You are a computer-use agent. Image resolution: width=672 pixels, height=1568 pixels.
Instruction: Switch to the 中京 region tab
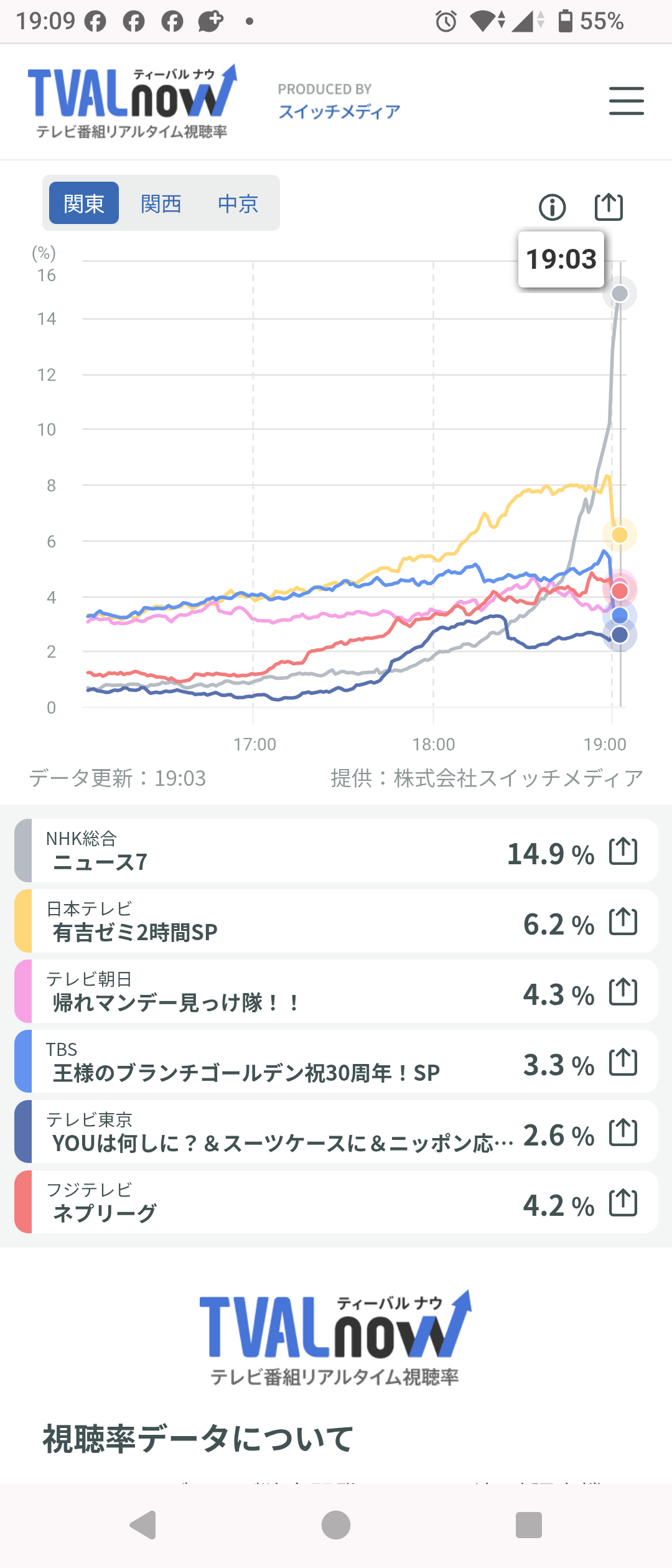pyautogui.click(x=238, y=203)
